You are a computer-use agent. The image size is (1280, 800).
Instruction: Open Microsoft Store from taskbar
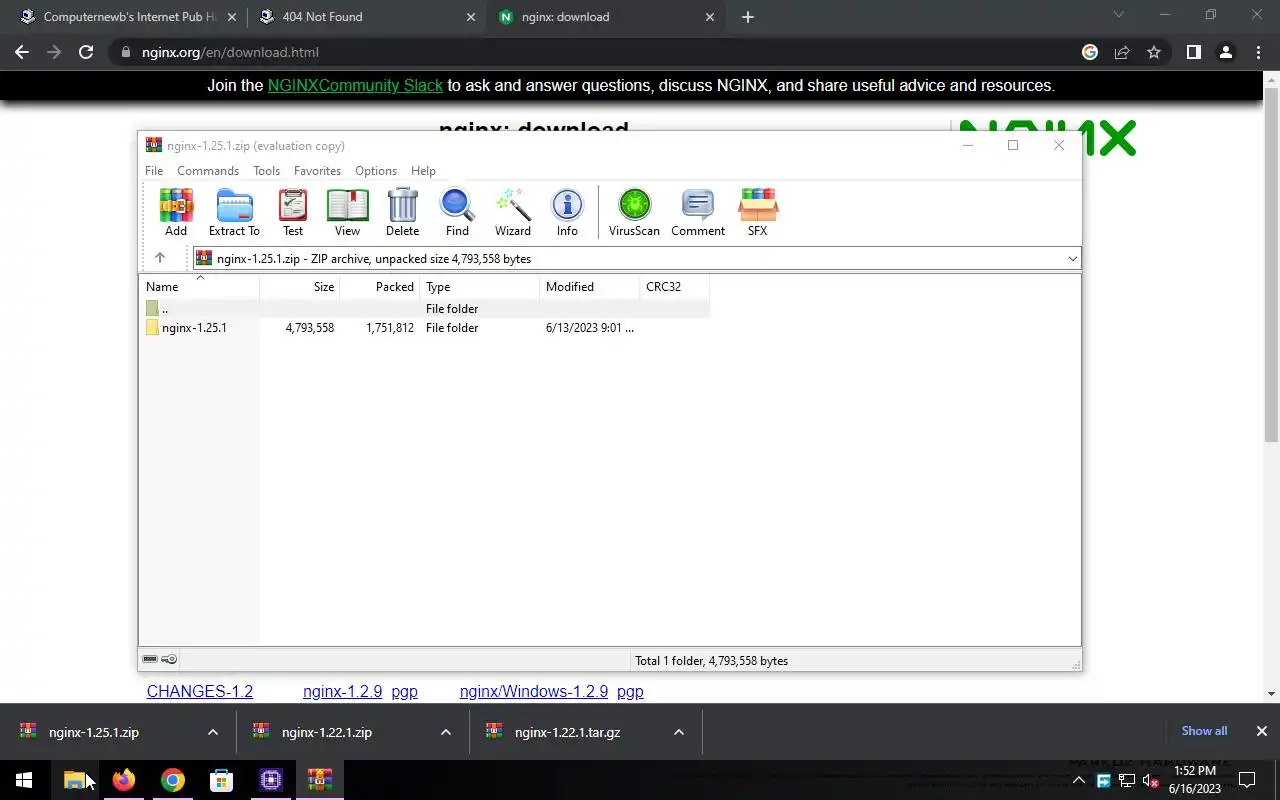click(x=221, y=780)
